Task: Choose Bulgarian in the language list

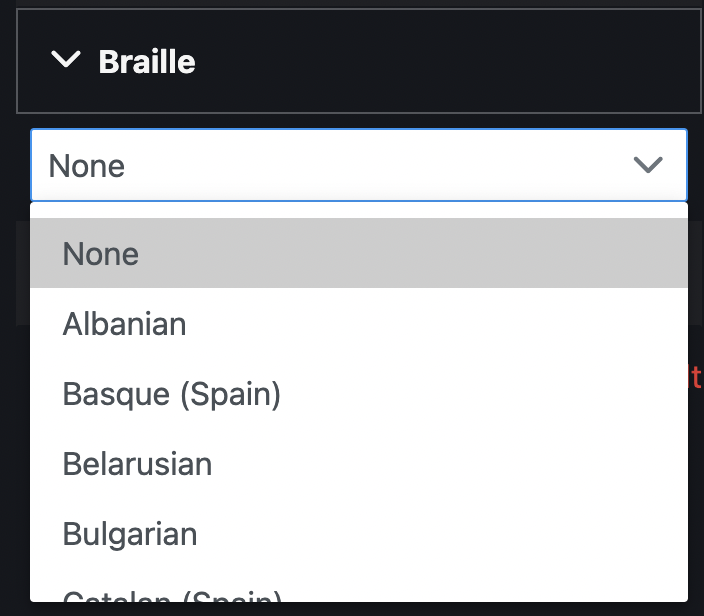Action: click(x=130, y=534)
